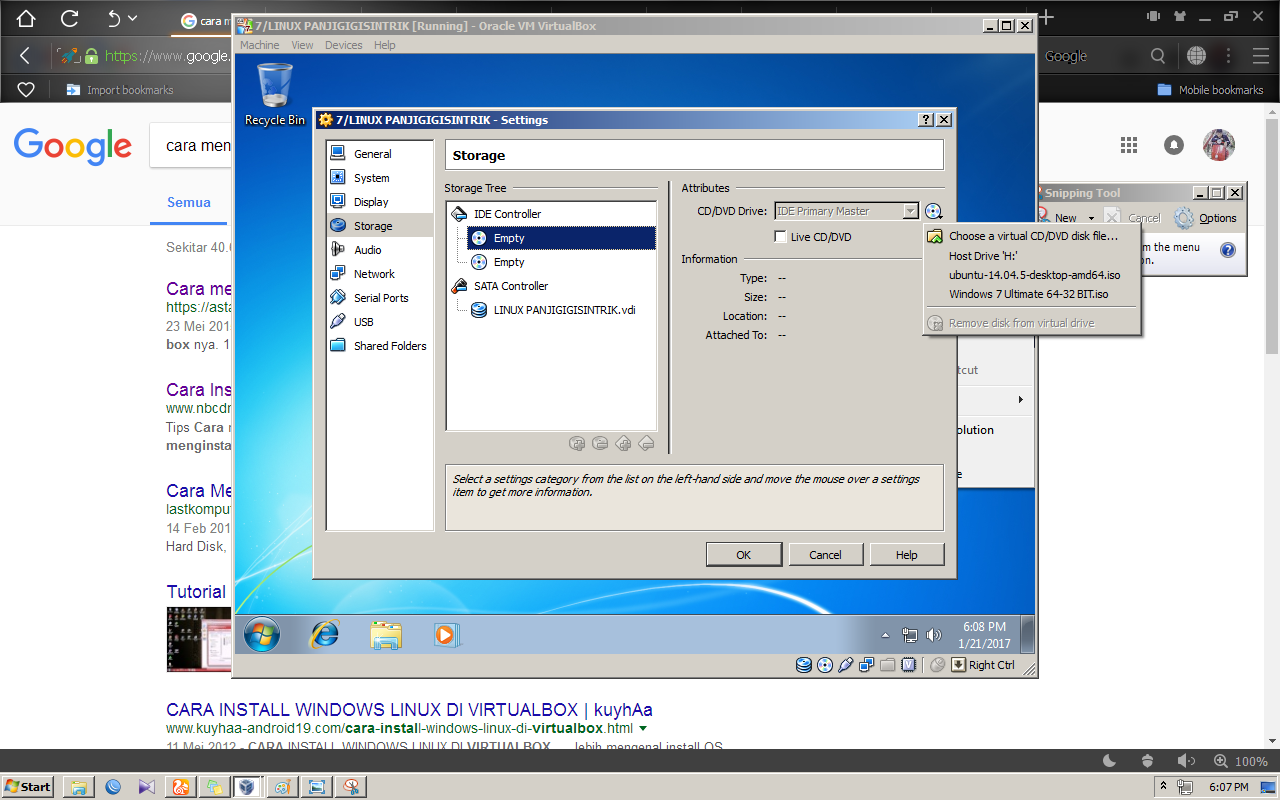The width and height of the screenshot is (1280, 800).
Task: Select the SATA Controller in the Storage Tree
Action: pos(510,286)
